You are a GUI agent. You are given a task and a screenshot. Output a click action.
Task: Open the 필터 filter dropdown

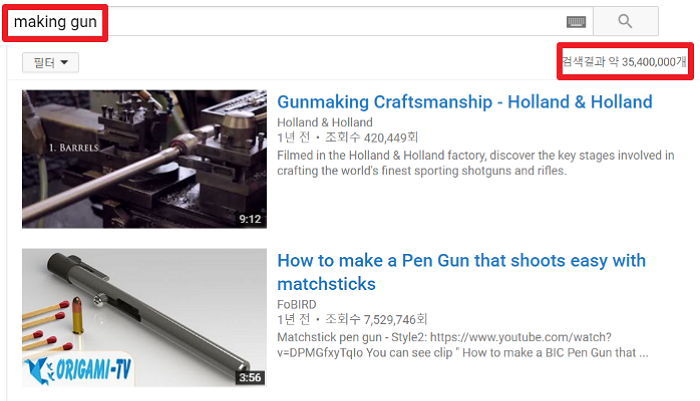point(50,63)
